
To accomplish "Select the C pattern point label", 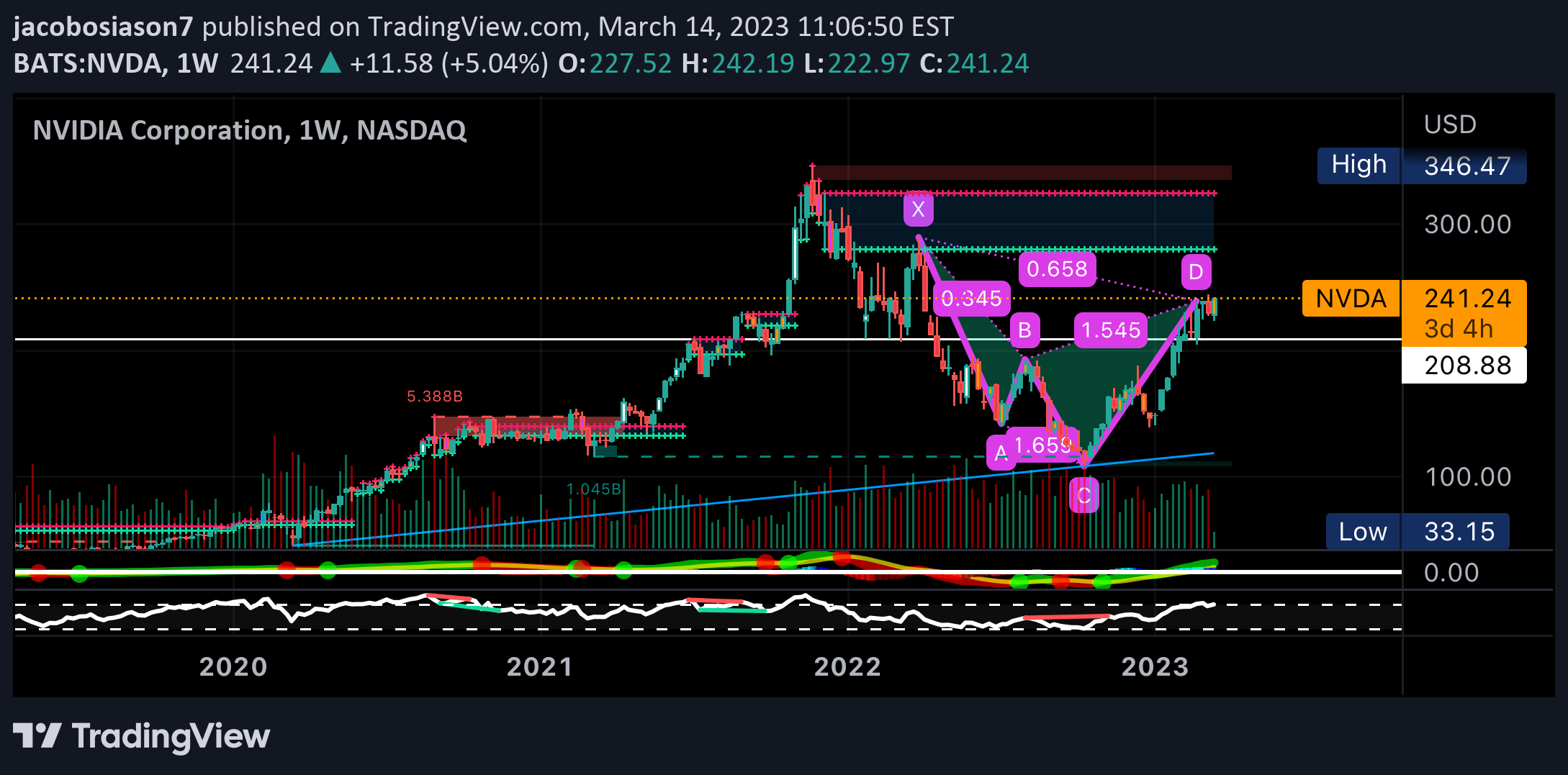I will pos(1084,495).
